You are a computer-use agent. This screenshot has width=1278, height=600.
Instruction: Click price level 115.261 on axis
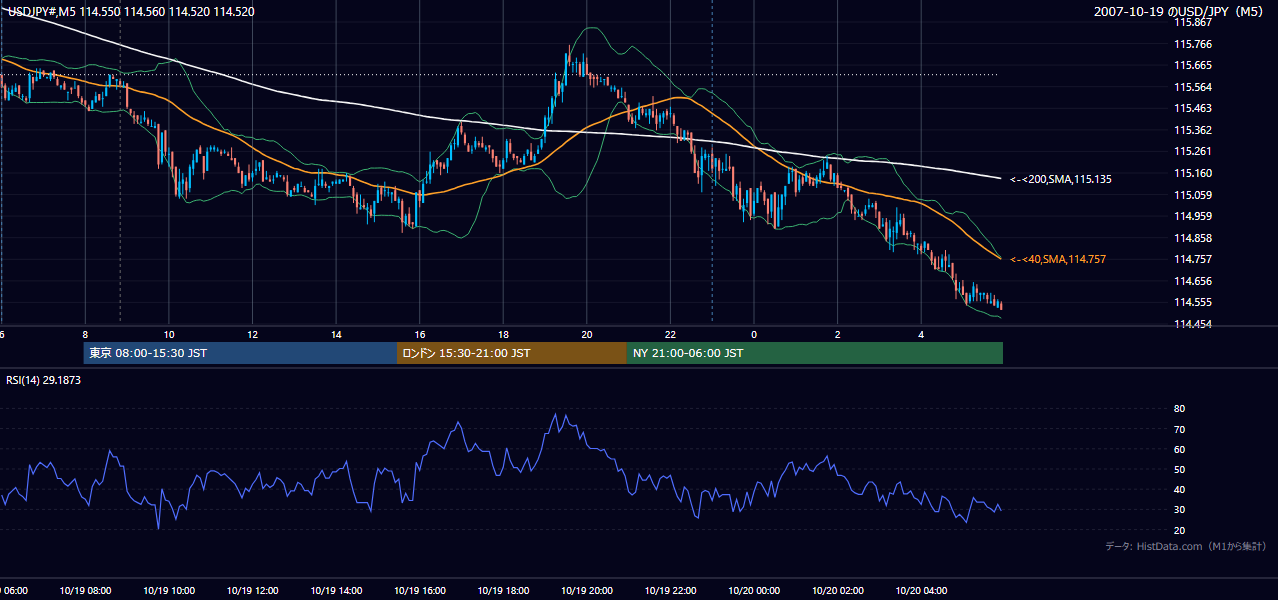[x=1191, y=152]
